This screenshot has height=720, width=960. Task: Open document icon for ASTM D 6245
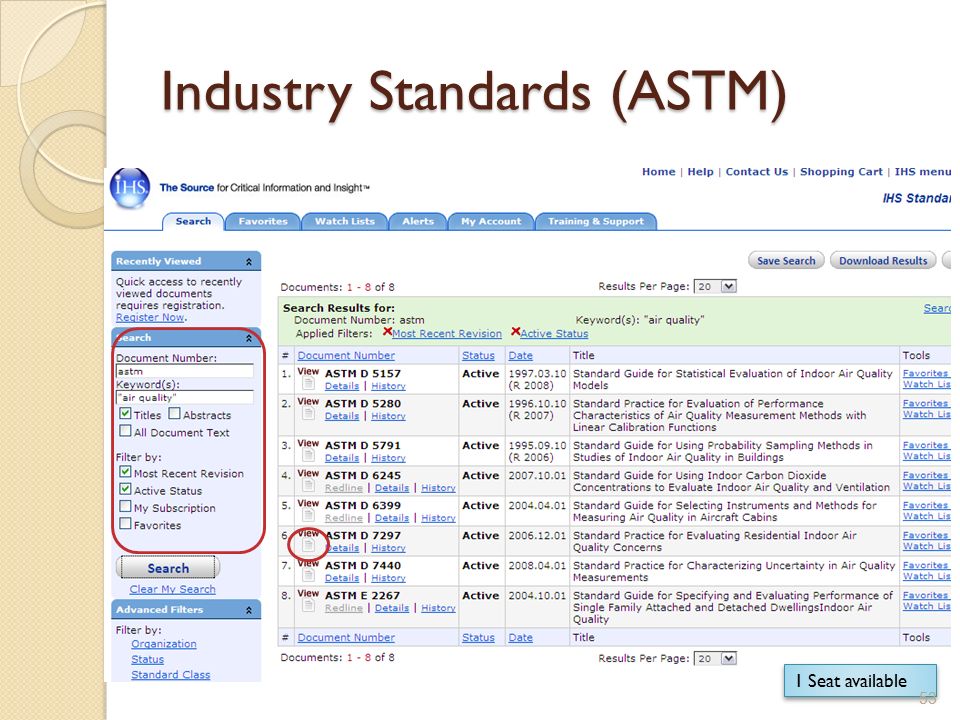point(309,486)
